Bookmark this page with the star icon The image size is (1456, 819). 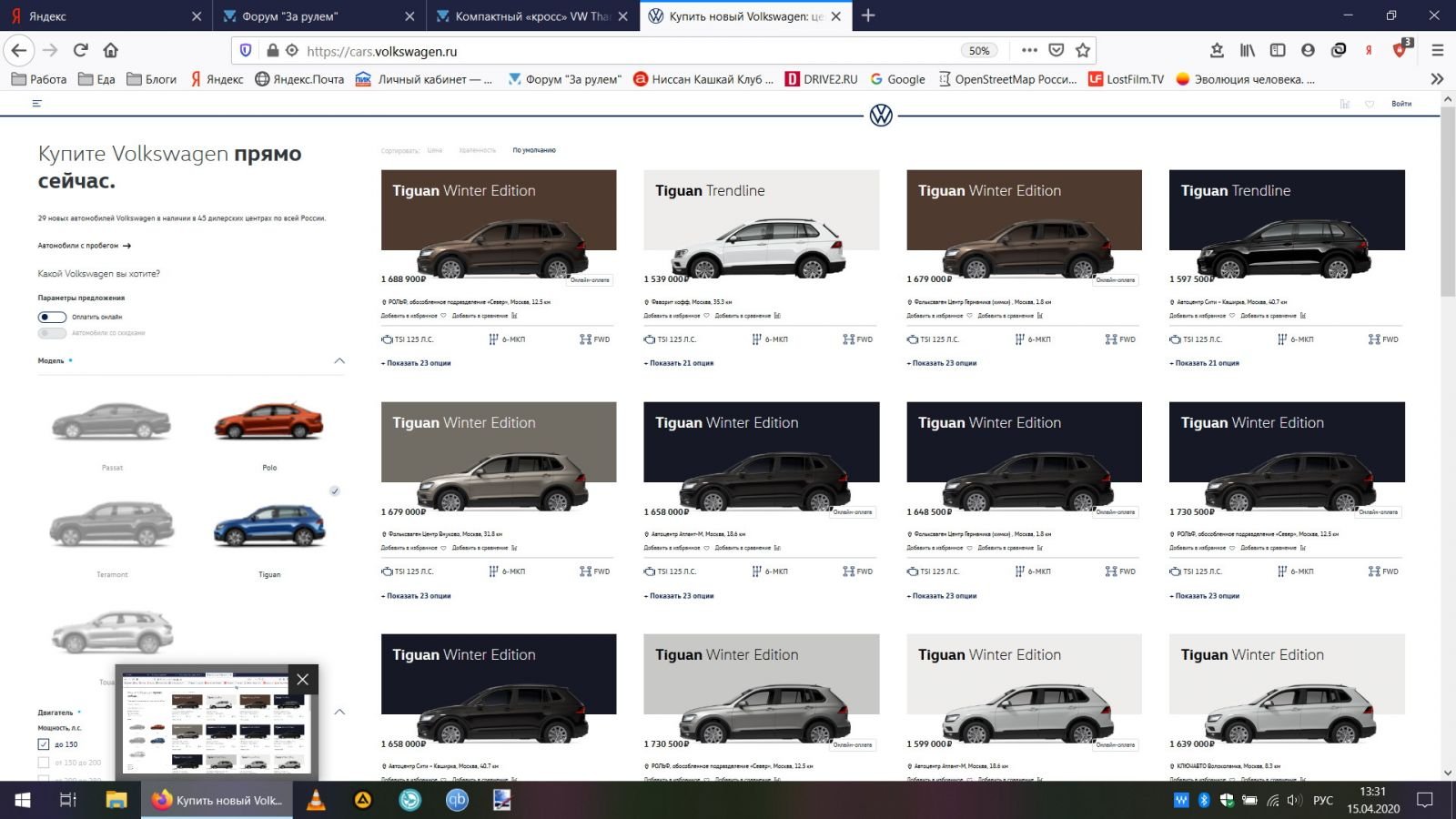tap(1083, 50)
